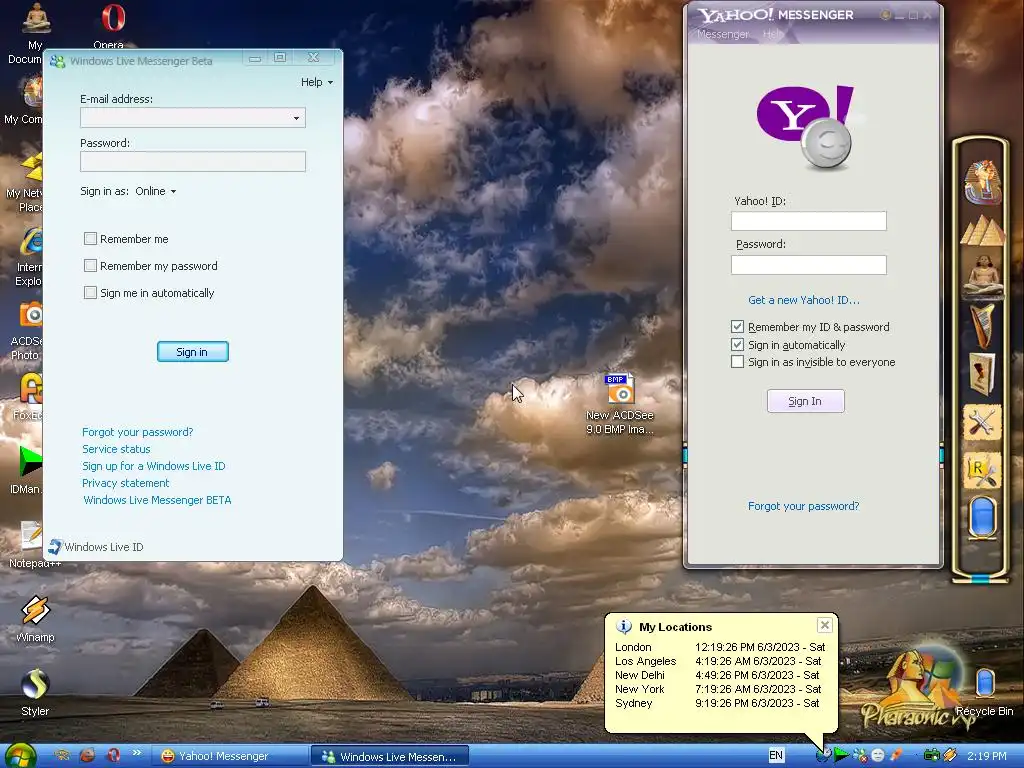Click the green IDM tray icon
Screen dimensions: 1024x768
pos(842,756)
